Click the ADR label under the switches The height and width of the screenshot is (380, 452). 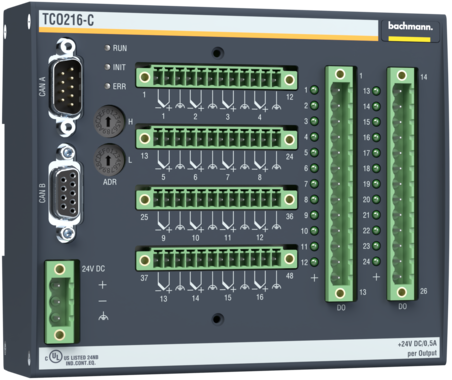click(x=110, y=182)
